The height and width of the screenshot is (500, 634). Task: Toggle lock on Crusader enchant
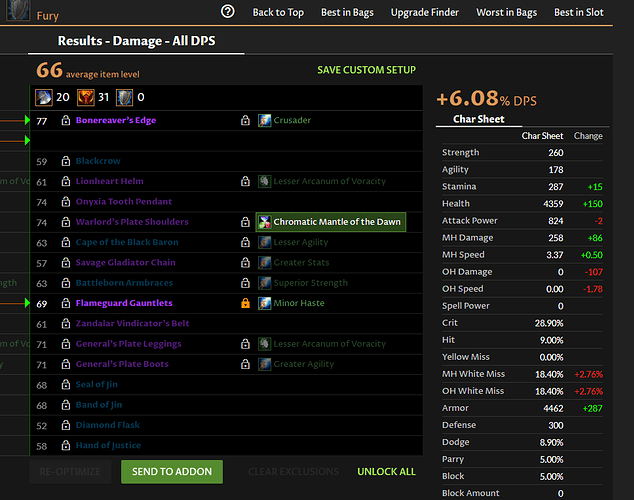click(x=245, y=120)
